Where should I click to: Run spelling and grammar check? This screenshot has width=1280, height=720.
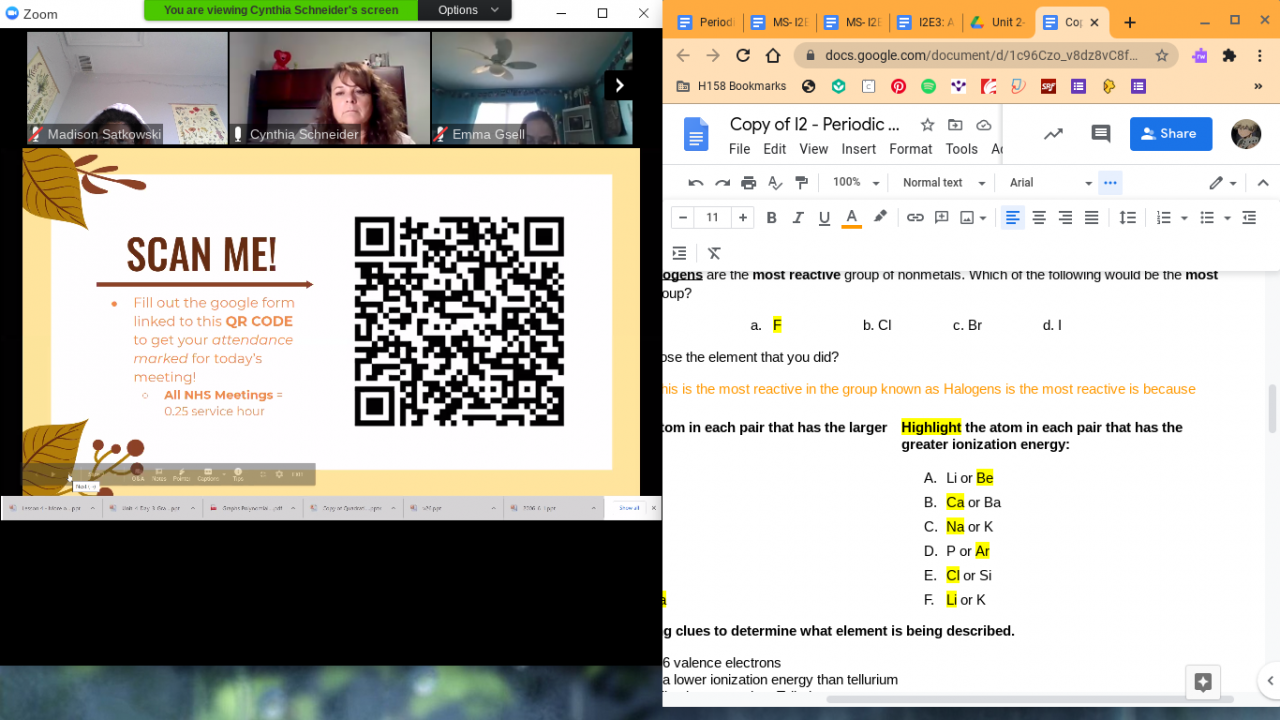click(775, 183)
